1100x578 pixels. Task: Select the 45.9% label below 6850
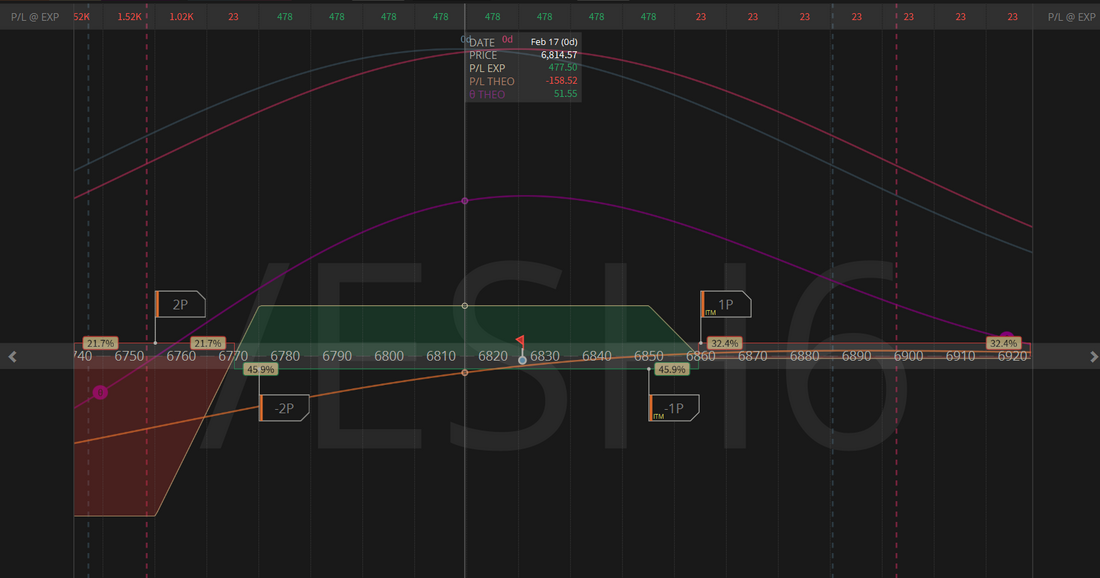point(672,369)
